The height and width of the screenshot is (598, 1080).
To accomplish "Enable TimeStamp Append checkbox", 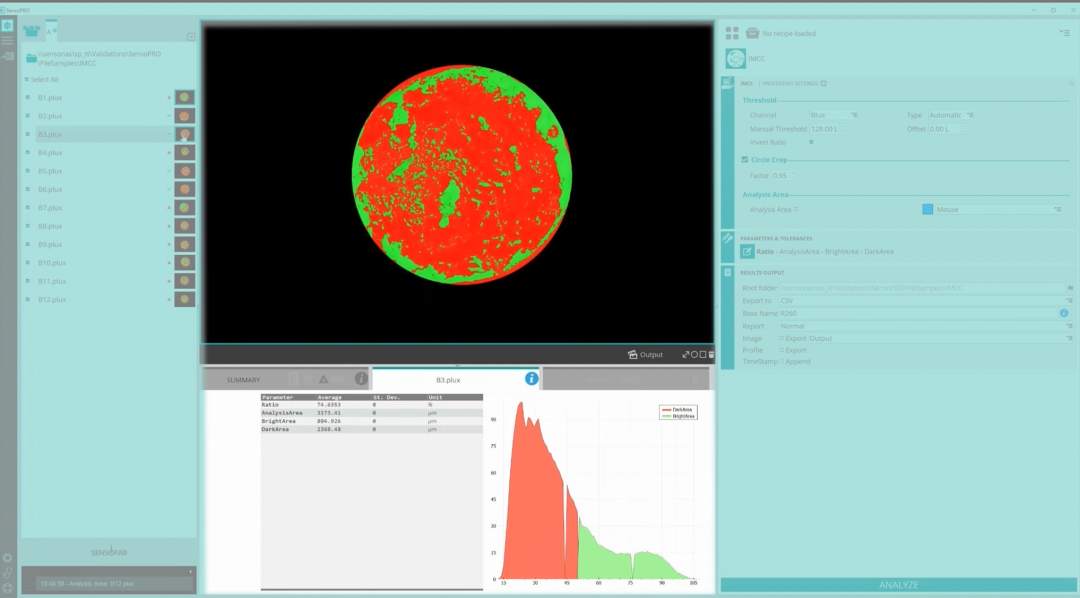I will pos(781,361).
